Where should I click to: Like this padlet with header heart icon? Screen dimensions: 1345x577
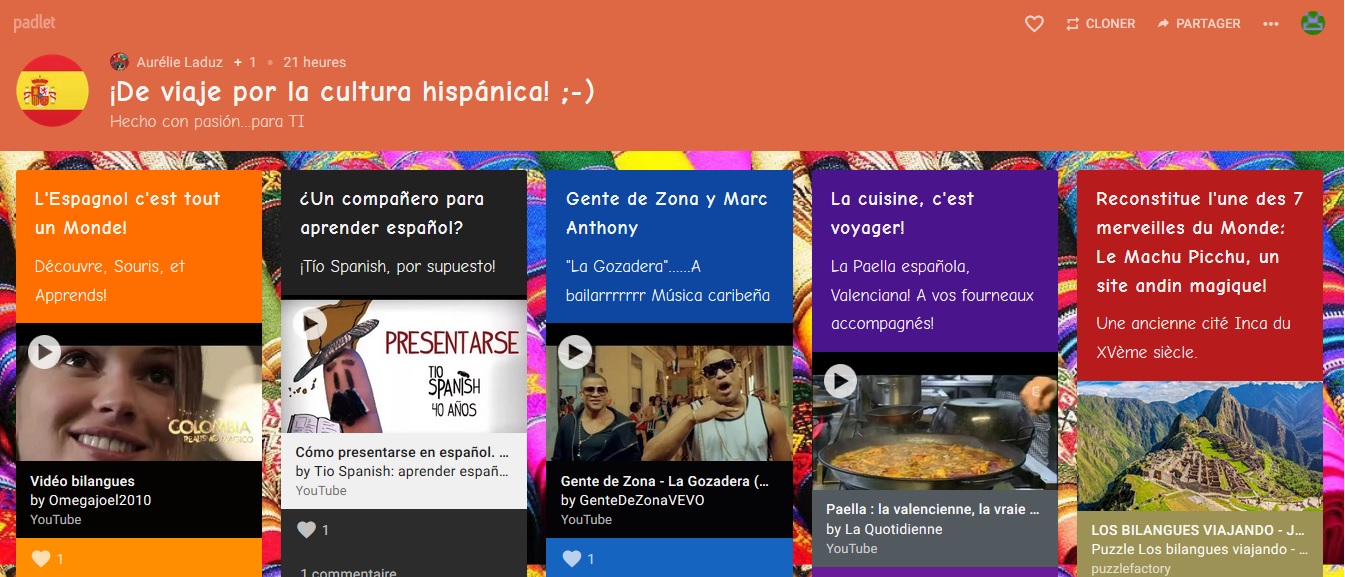pos(1034,23)
